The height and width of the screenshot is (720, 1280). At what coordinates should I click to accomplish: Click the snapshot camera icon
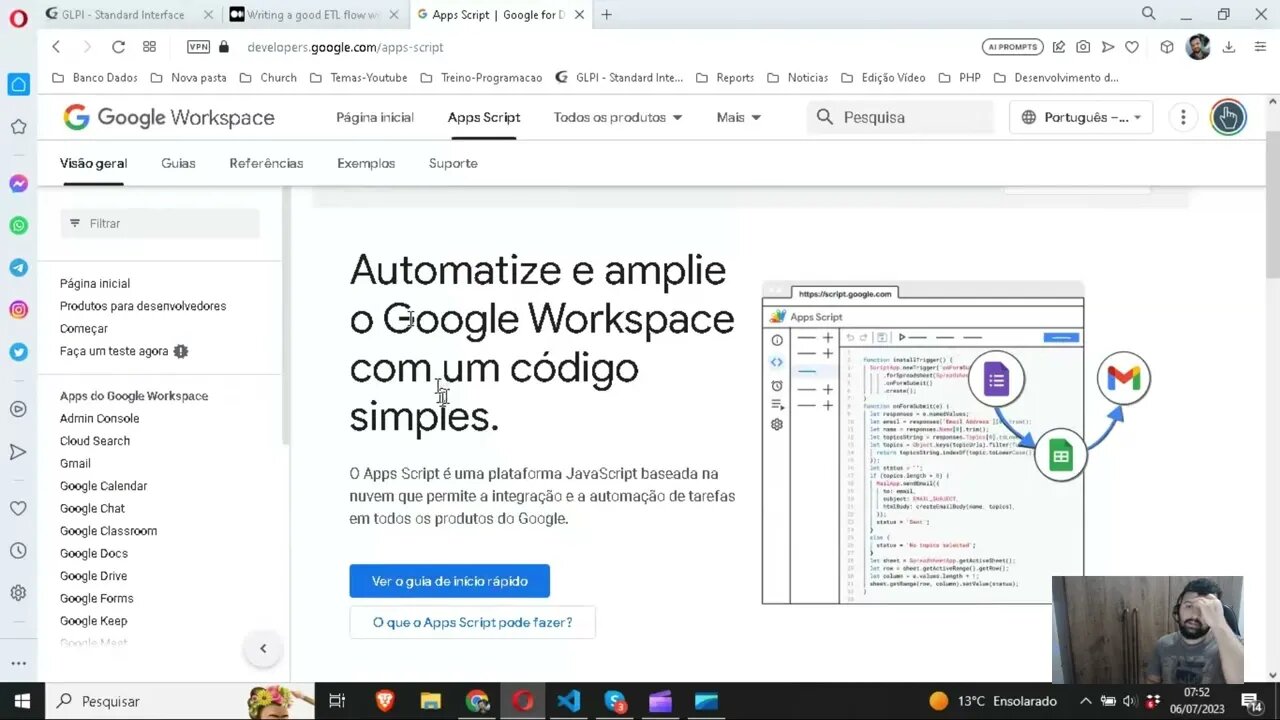tap(1083, 47)
